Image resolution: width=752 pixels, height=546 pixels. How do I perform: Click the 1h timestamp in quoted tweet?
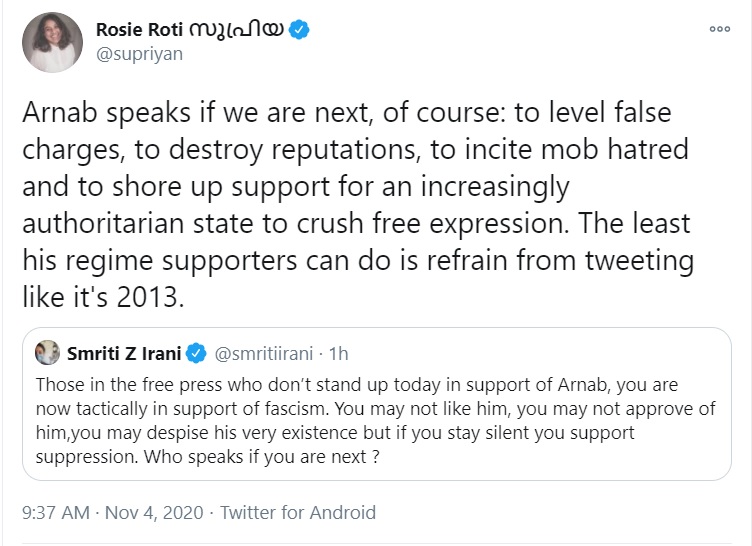338,354
